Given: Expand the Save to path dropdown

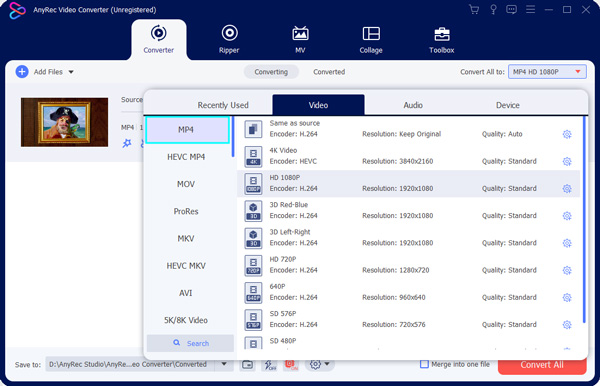Looking at the screenshot, I should [224, 364].
